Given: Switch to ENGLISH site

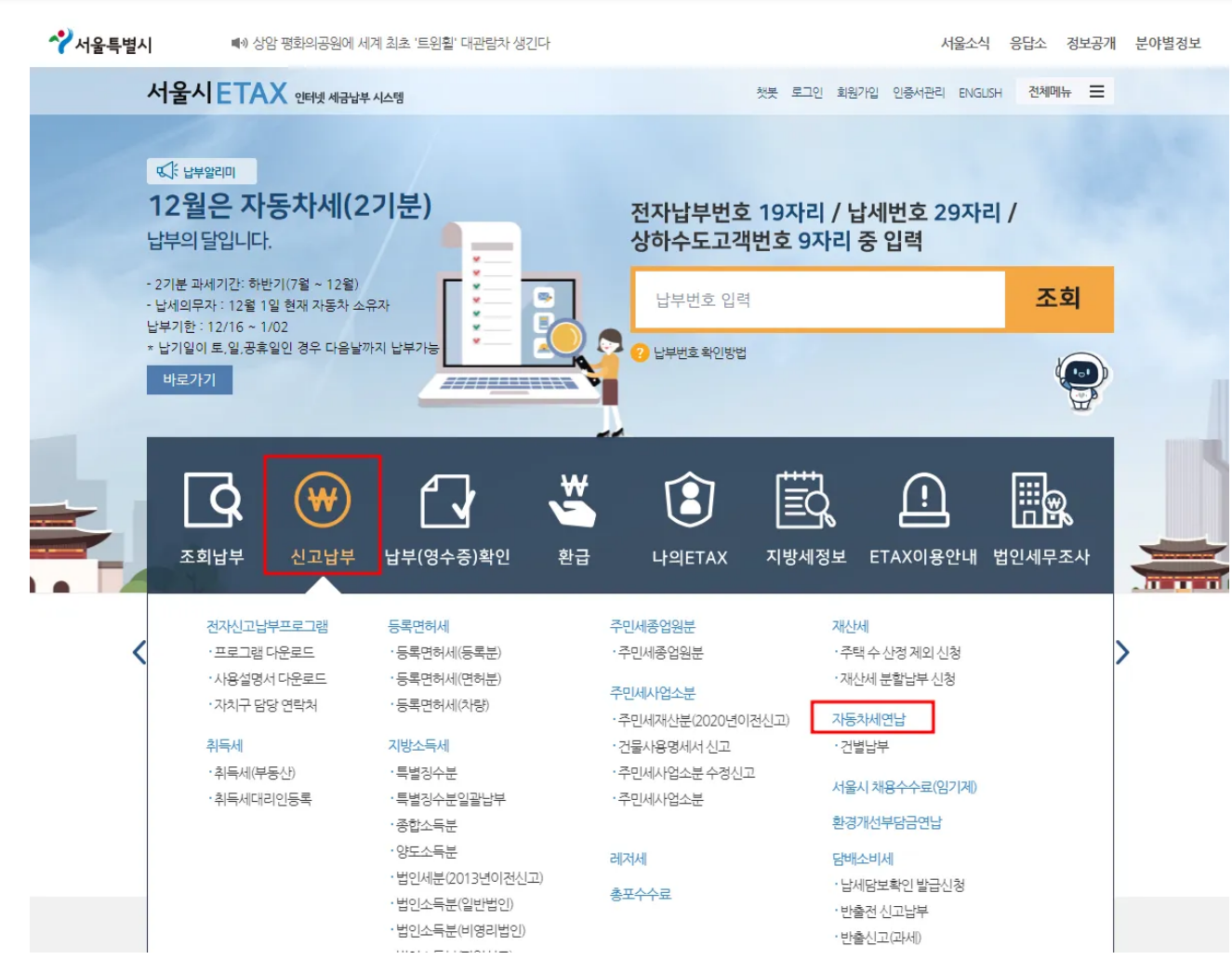Looking at the screenshot, I should point(980,92).
